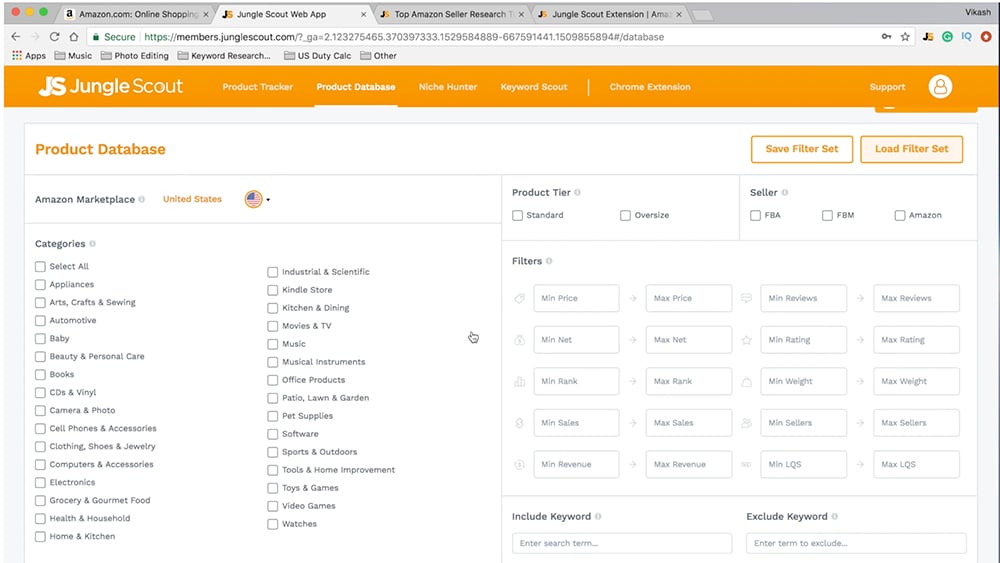Check the Home & Kitchen category
This screenshot has width=1000, height=563.
pyautogui.click(x=40, y=537)
